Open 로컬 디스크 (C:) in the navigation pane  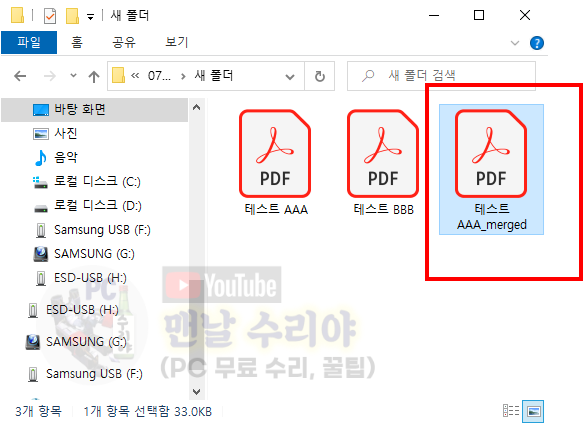94,182
